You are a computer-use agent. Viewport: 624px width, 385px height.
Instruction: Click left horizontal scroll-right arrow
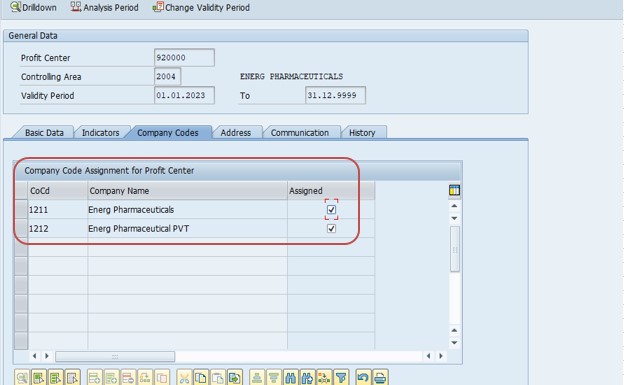click(x=47, y=356)
